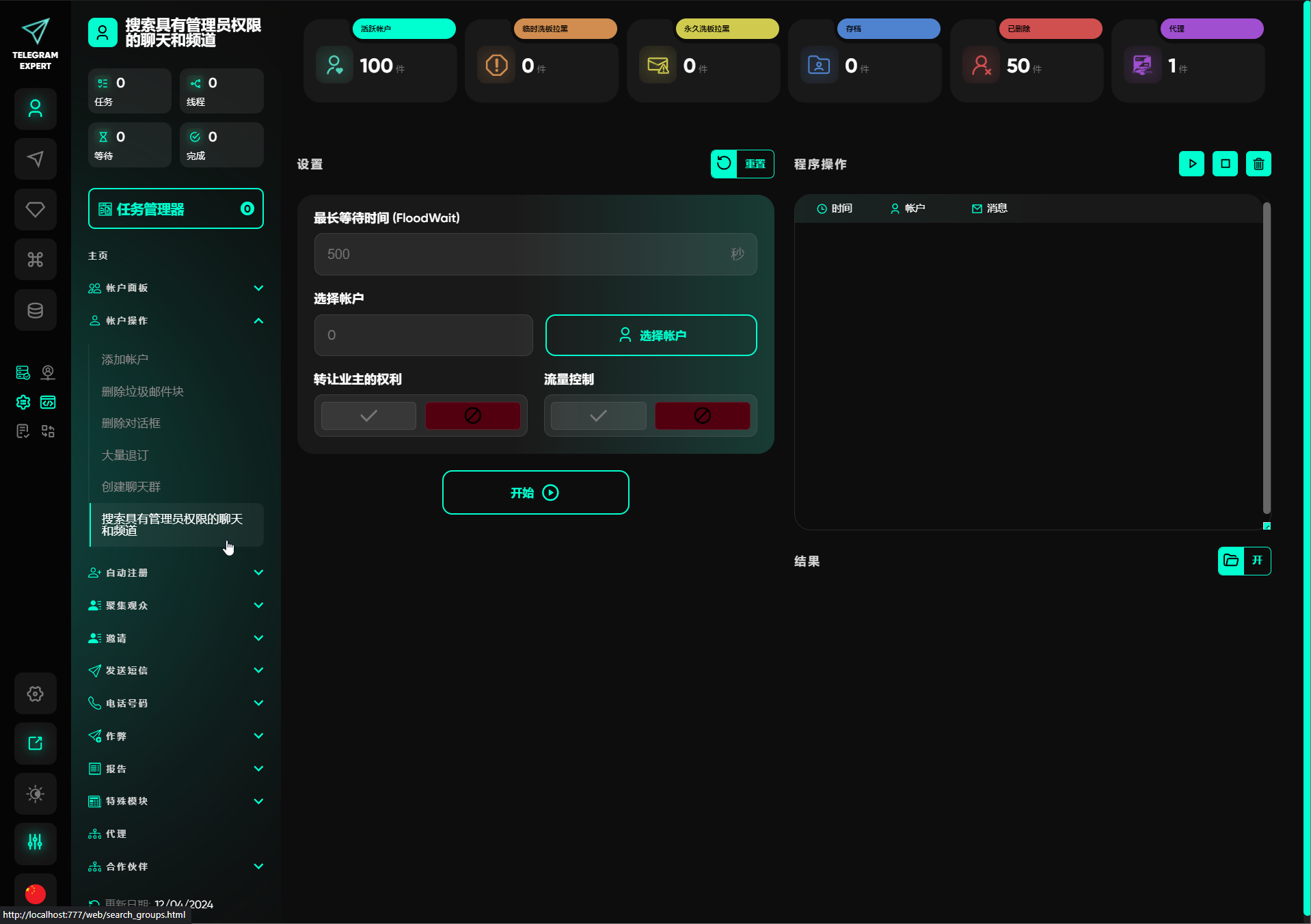Viewport: 1311px width, 924px height.
Task: Toggle the sun brightness theme icon
Action: coord(36,793)
